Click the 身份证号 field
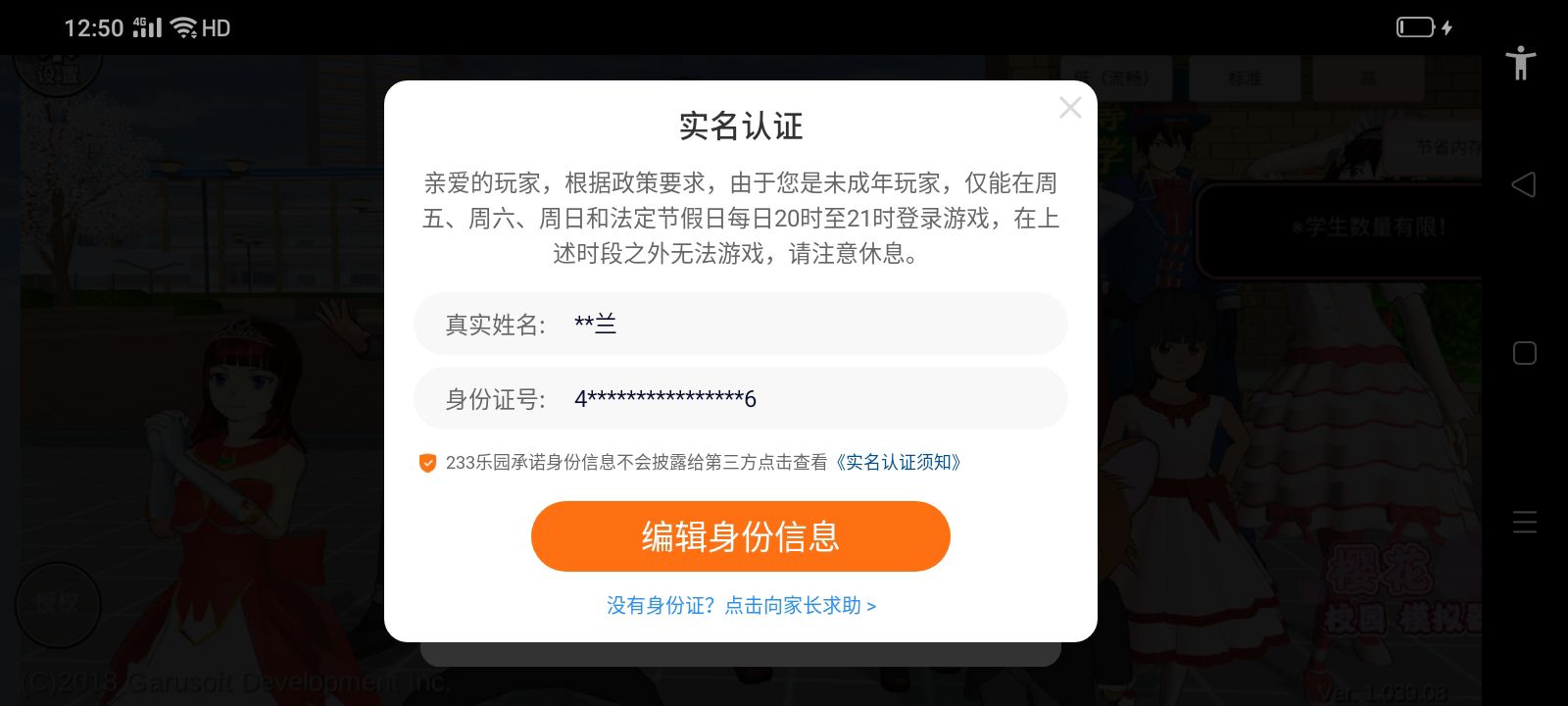The height and width of the screenshot is (706, 1568). coord(741,398)
